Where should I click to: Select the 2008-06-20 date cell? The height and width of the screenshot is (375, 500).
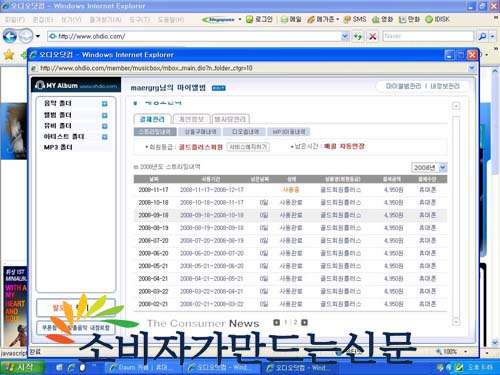153,253
